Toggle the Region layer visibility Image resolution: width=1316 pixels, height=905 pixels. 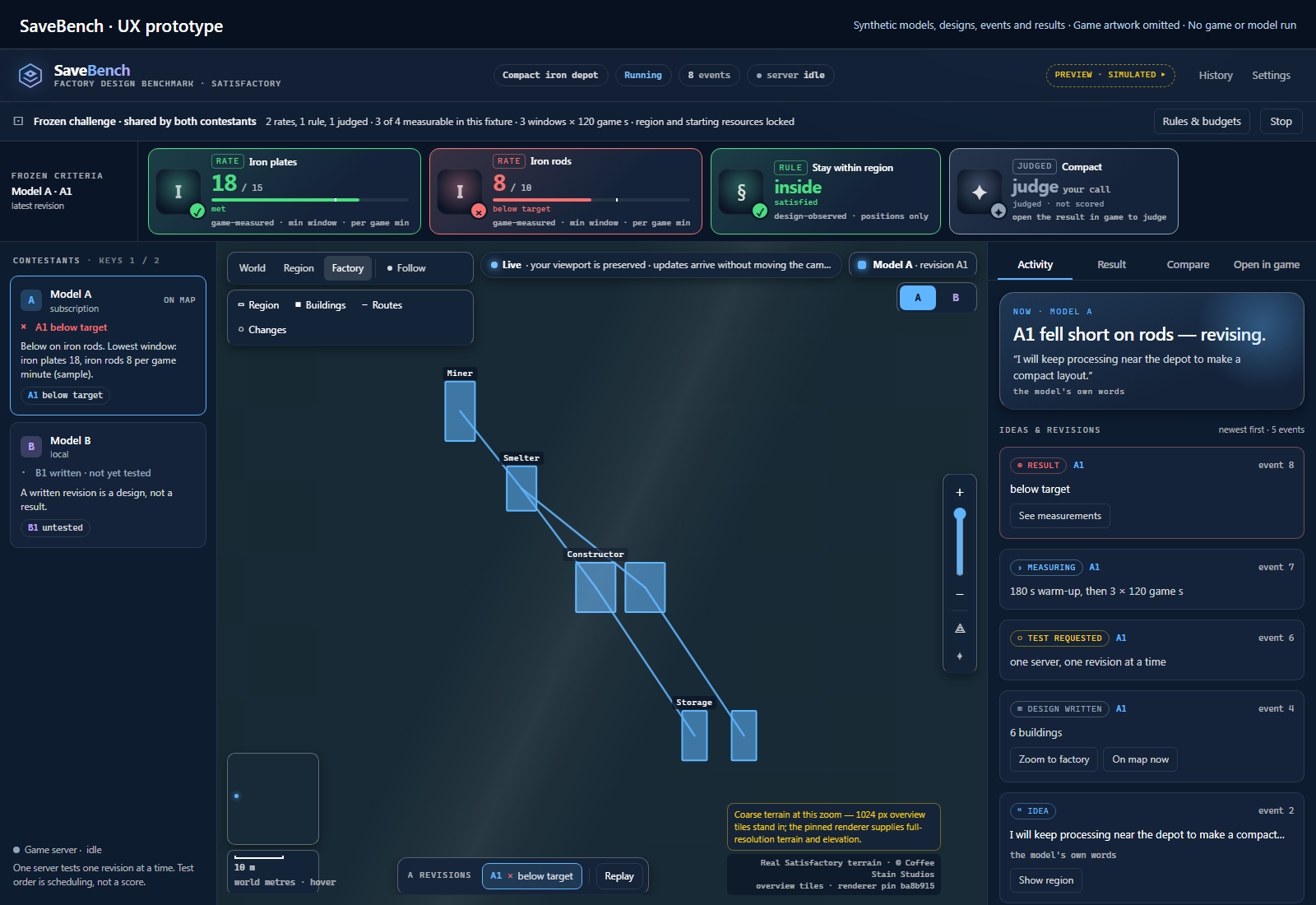tap(258, 305)
